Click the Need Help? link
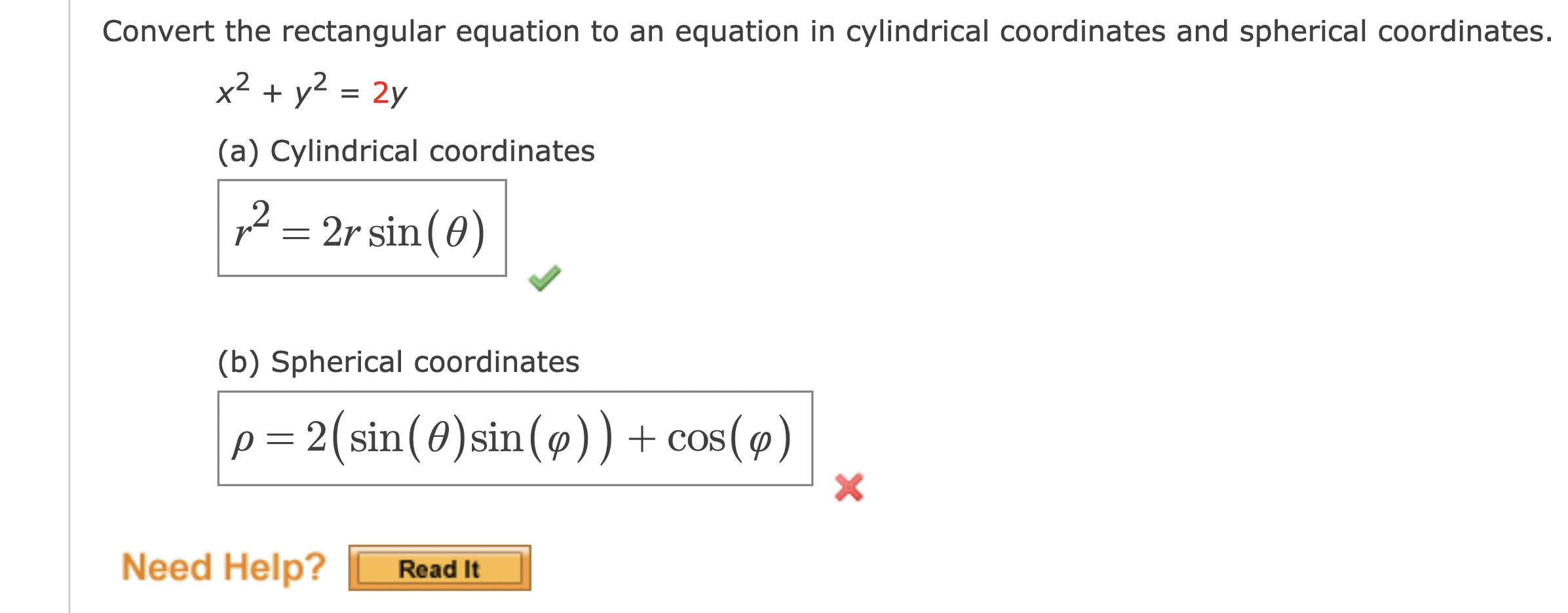Screen dimensions: 1568x613 [x=225, y=567]
